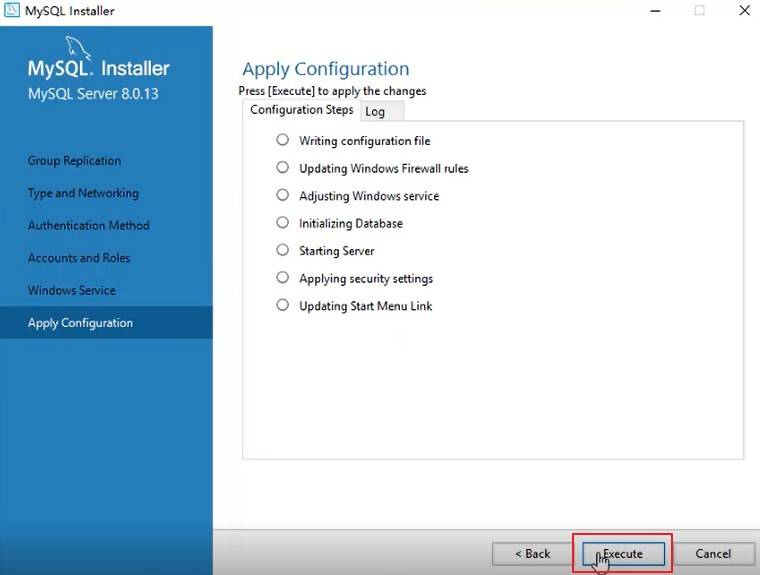Select the Starting Server step indicator
Image resolution: width=760 pixels, height=575 pixels.
pos(283,250)
